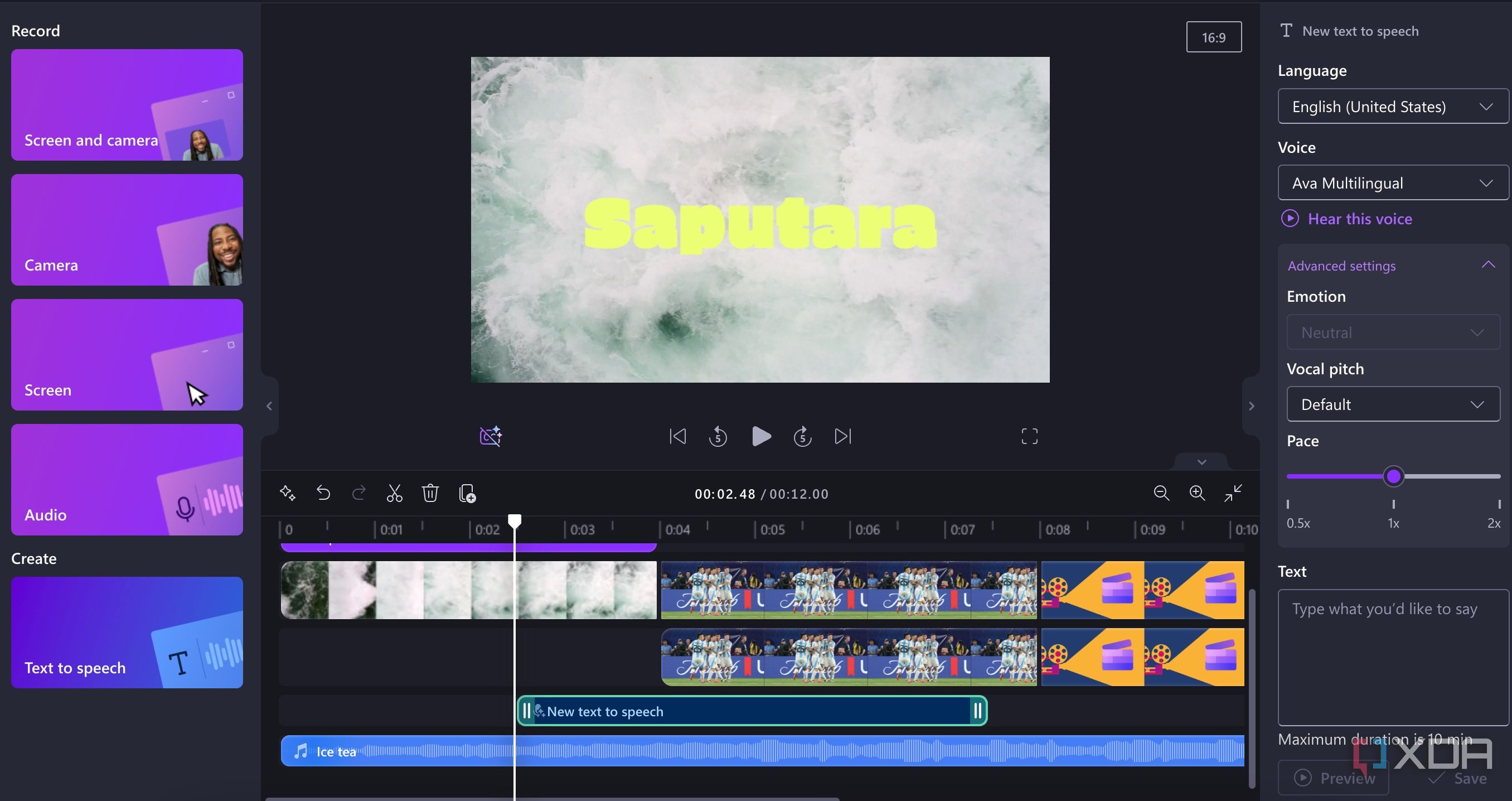
Task: Open the Emotion dropdown
Action: [1393, 332]
